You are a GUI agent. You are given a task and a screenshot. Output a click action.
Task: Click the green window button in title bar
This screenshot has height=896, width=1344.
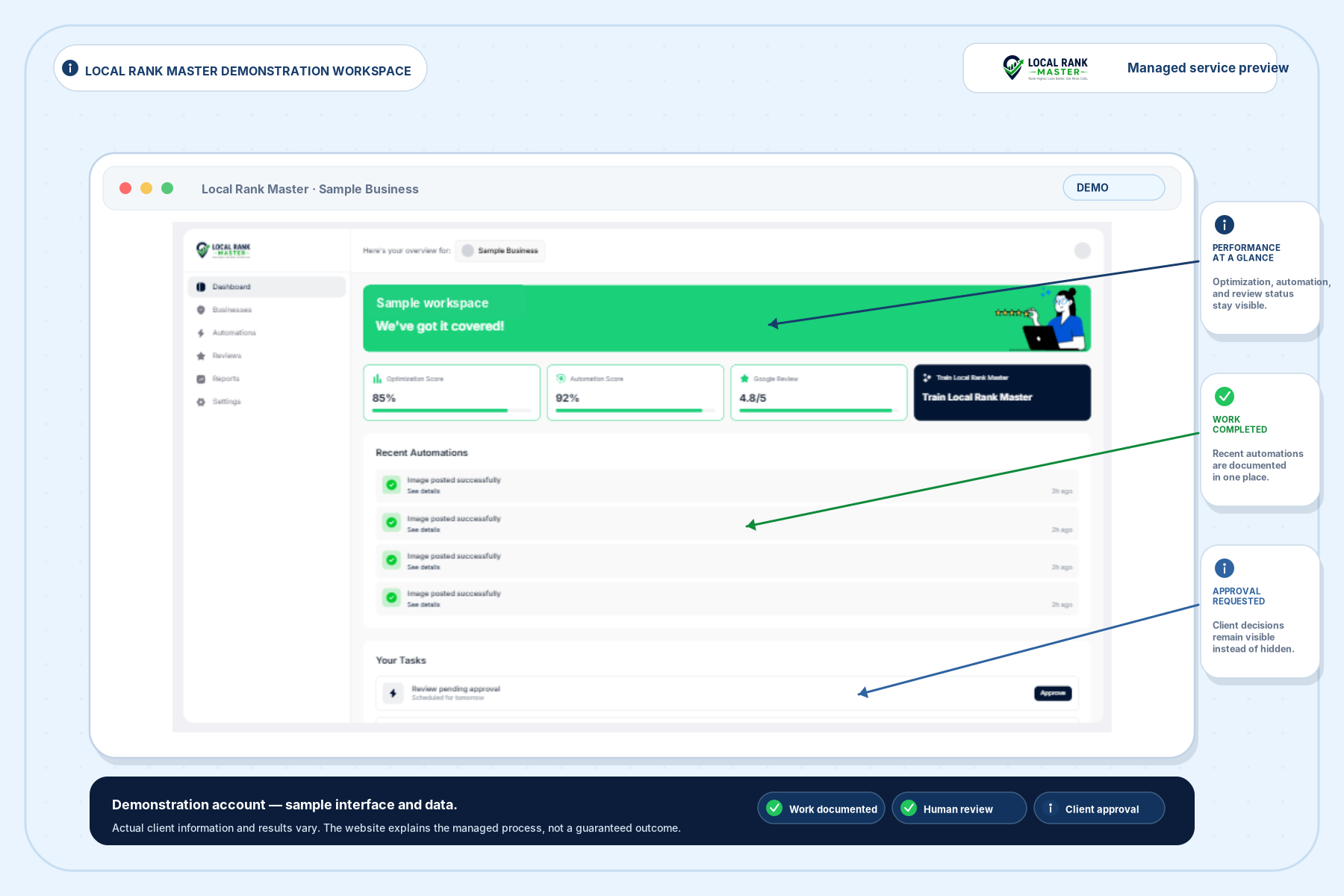pos(167,188)
